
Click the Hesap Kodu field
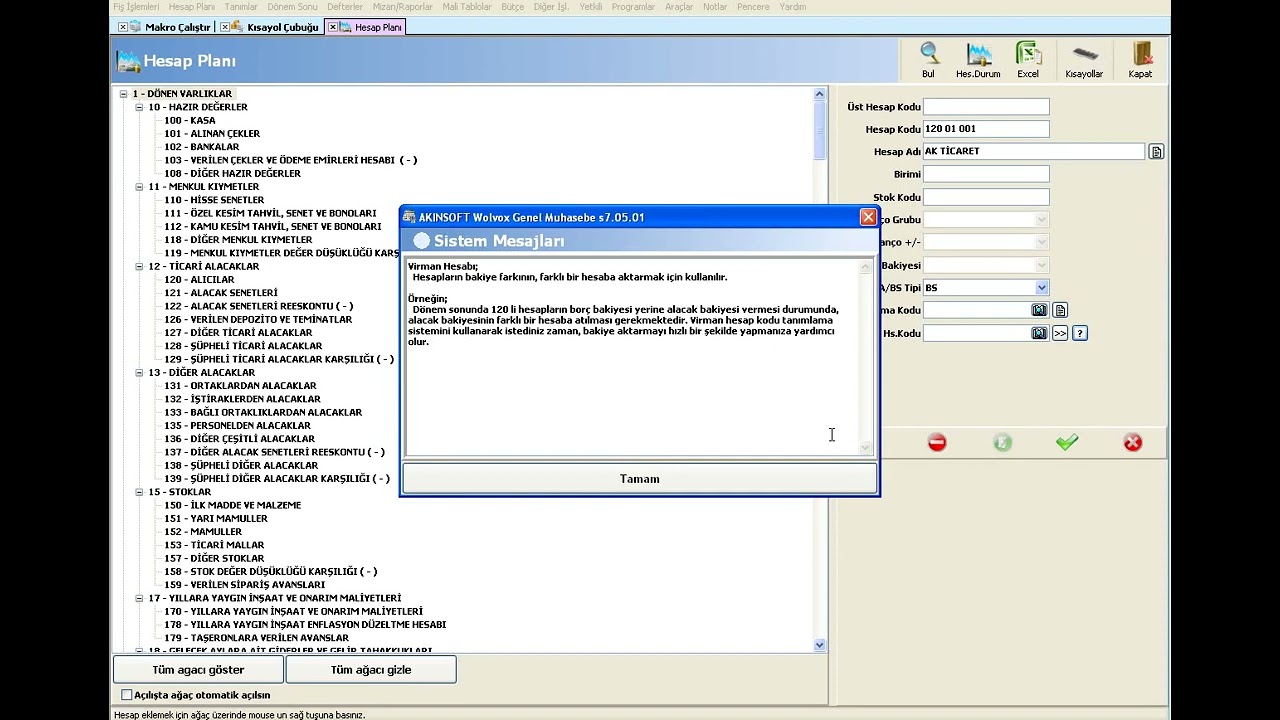tap(986, 129)
